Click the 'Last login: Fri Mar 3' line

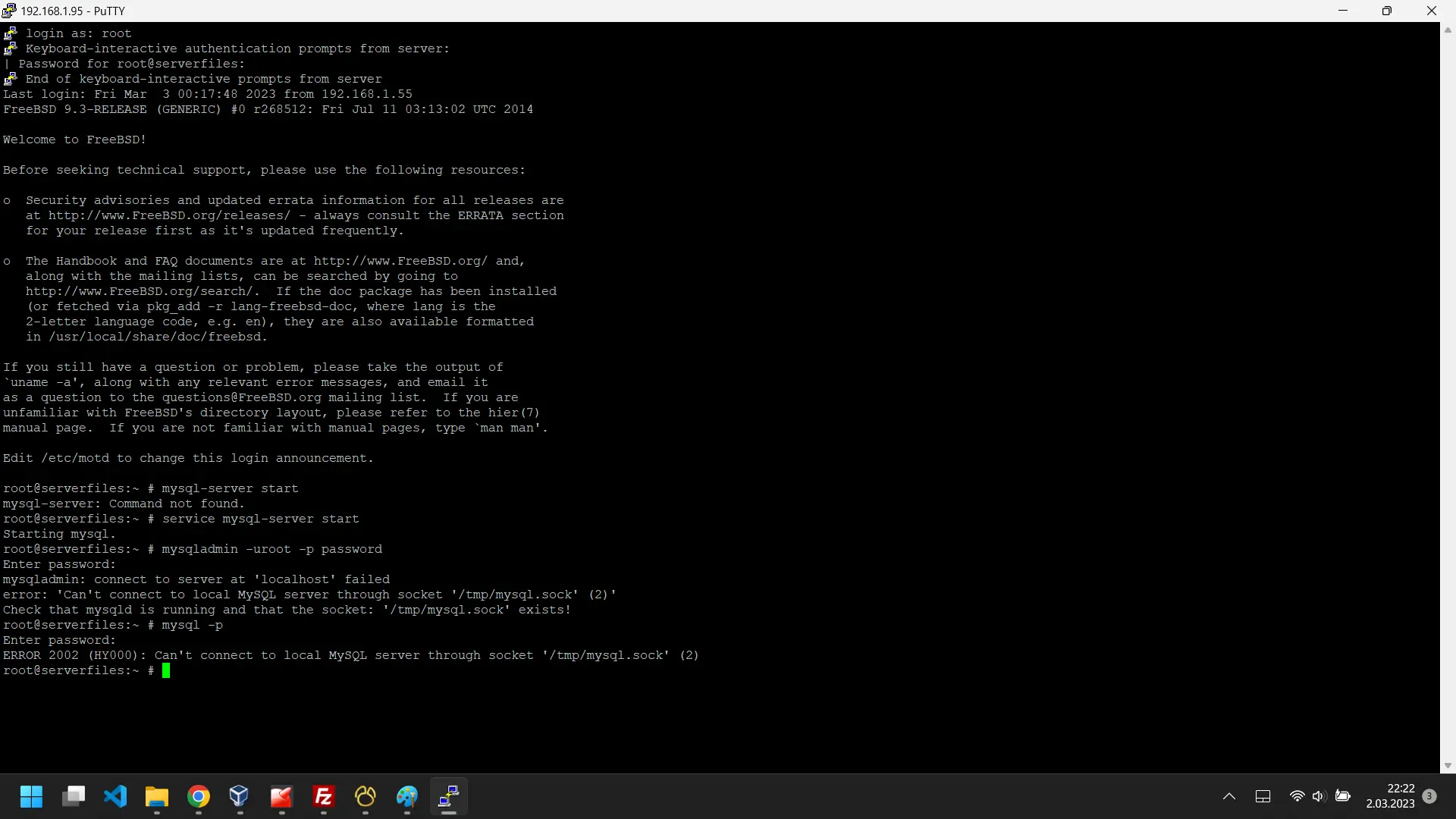pyautogui.click(x=208, y=94)
